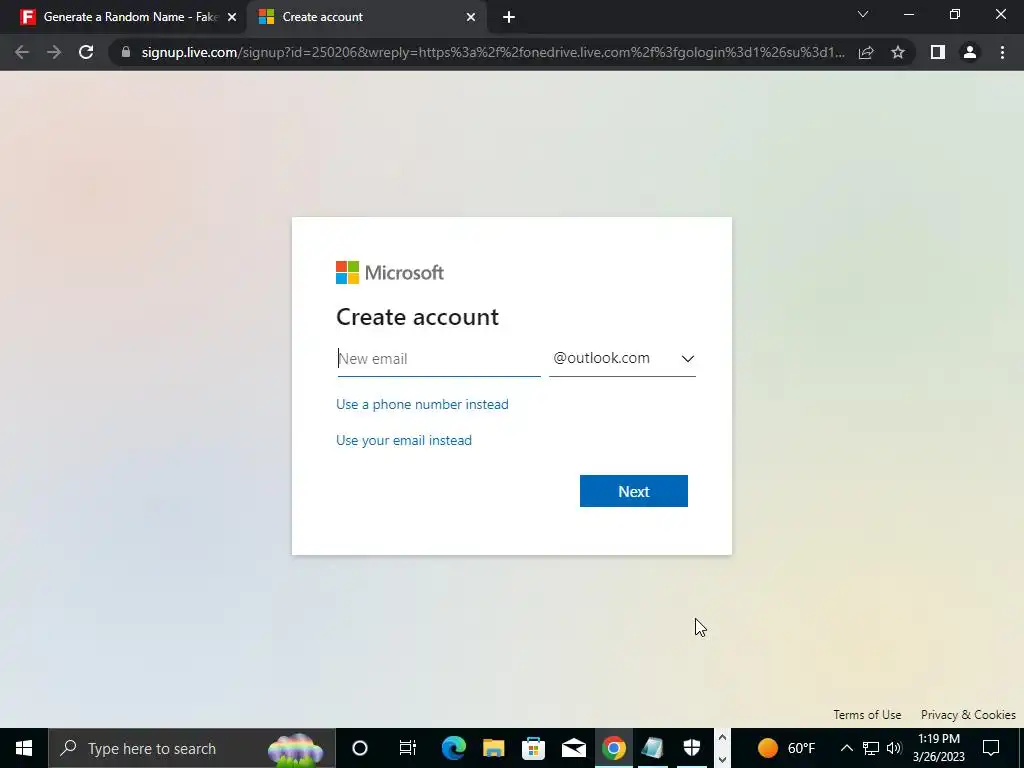Open the Windows Start menu
This screenshot has height=768, width=1024.
[24, 748]
